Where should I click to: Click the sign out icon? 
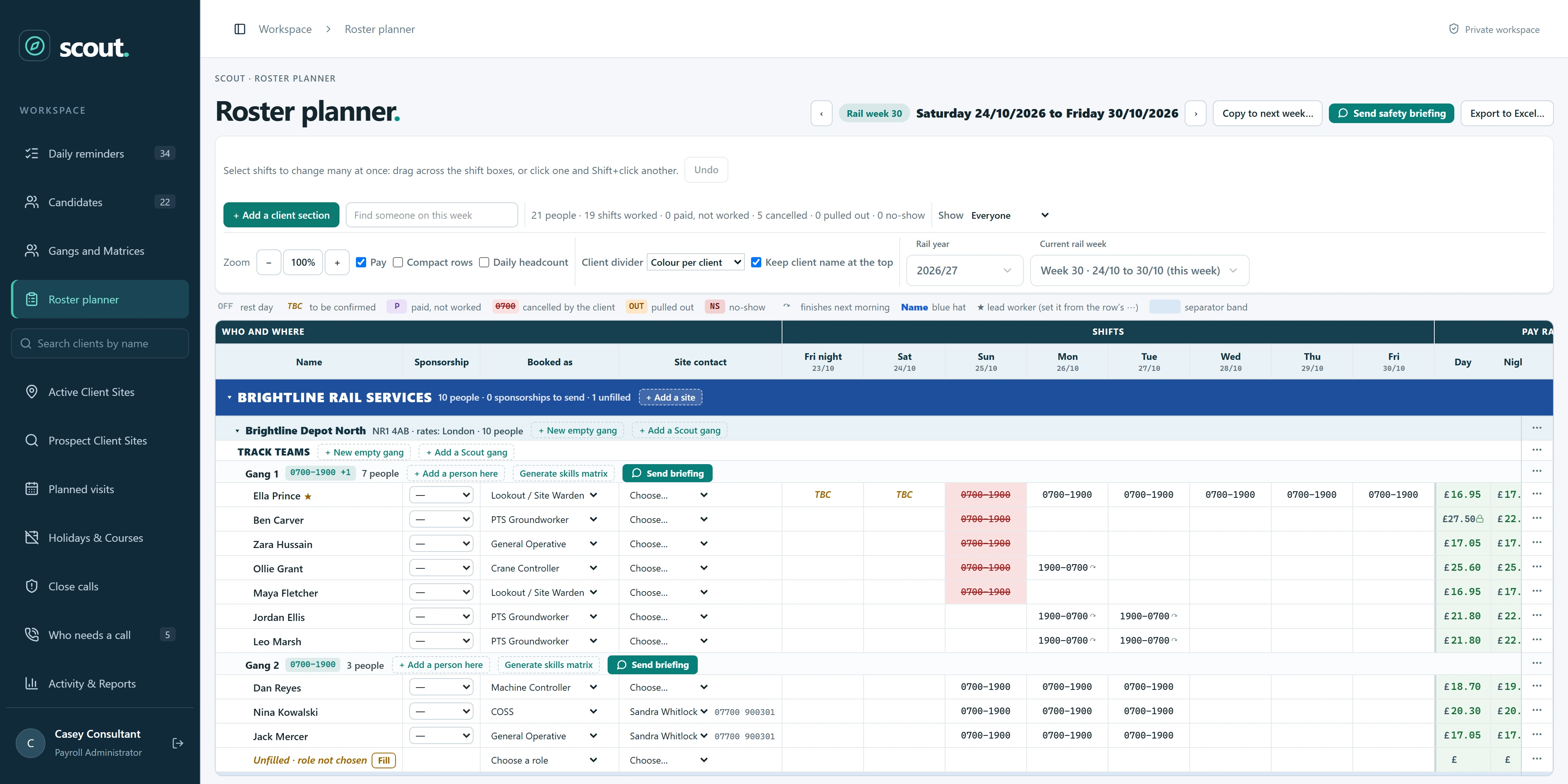(178, 743)
